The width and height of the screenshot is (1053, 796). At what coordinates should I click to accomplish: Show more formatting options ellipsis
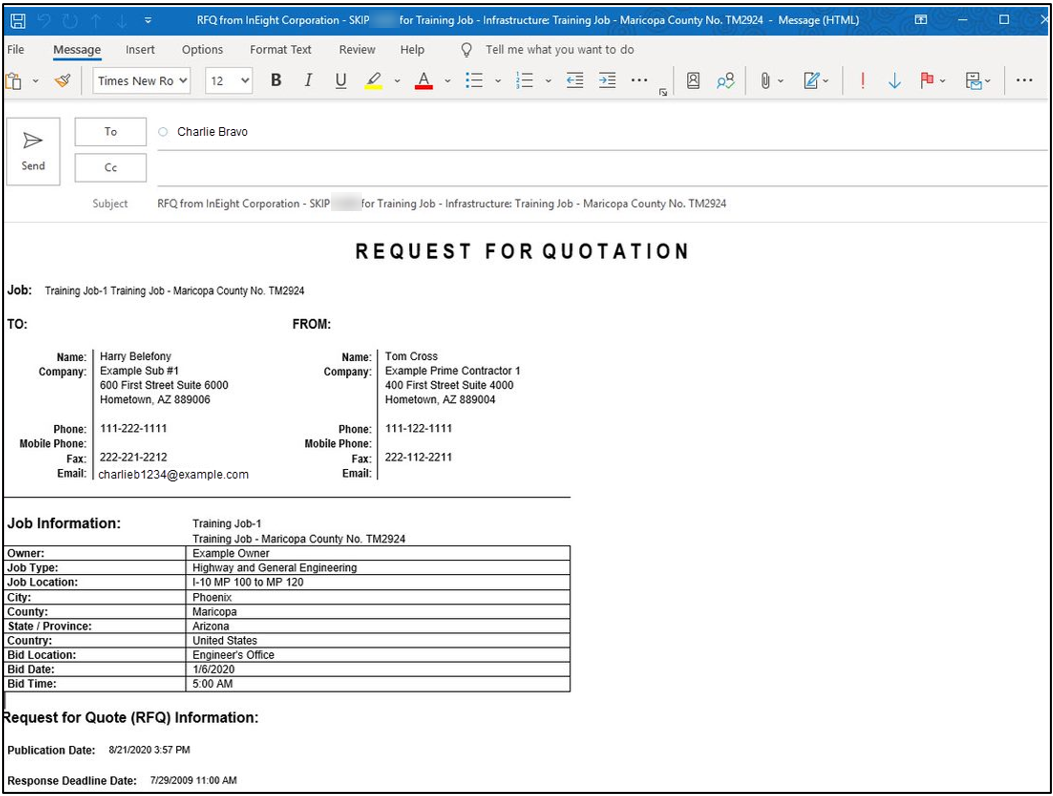[639, 81]
